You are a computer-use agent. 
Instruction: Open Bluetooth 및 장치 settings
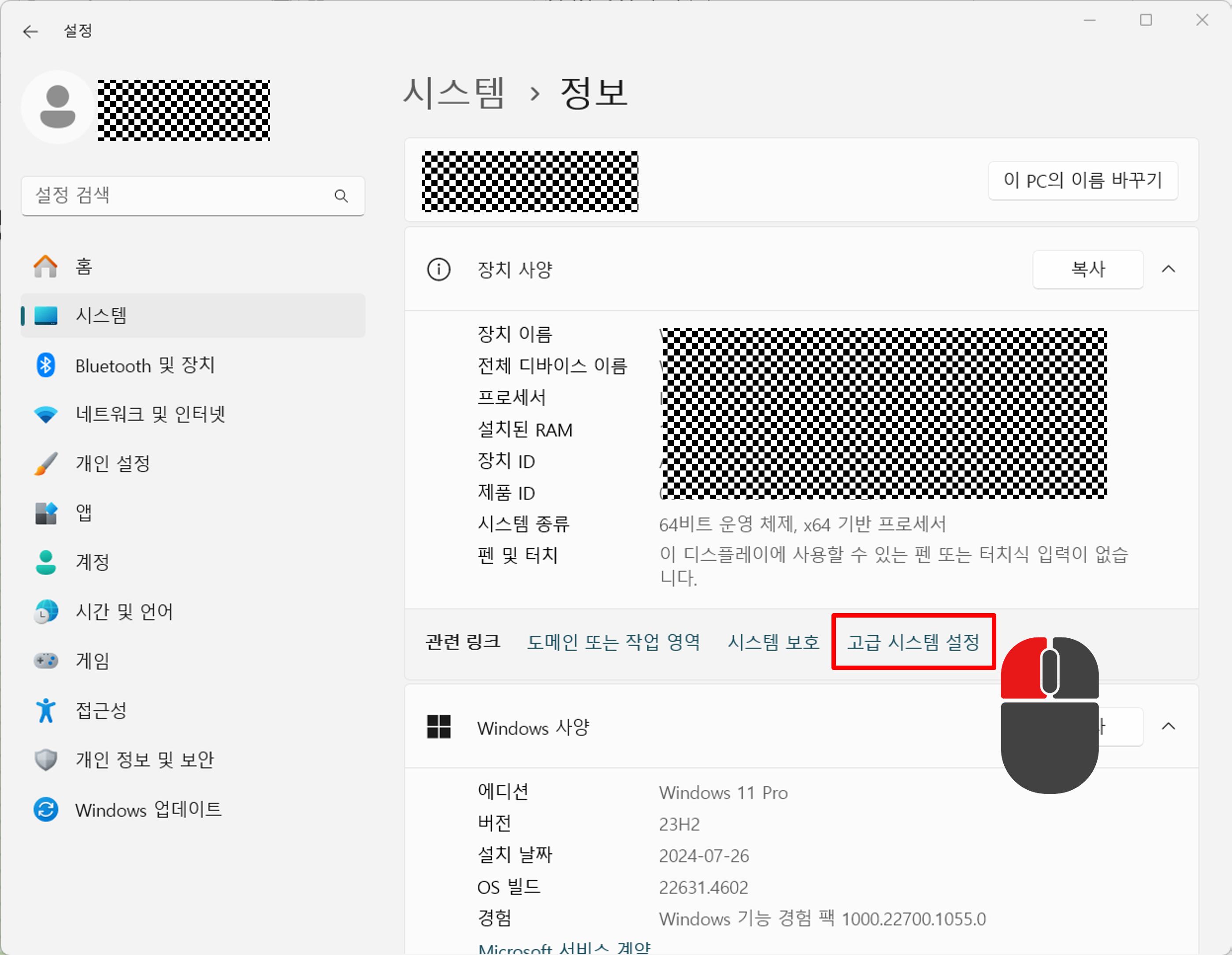click(x=193, y=366)
